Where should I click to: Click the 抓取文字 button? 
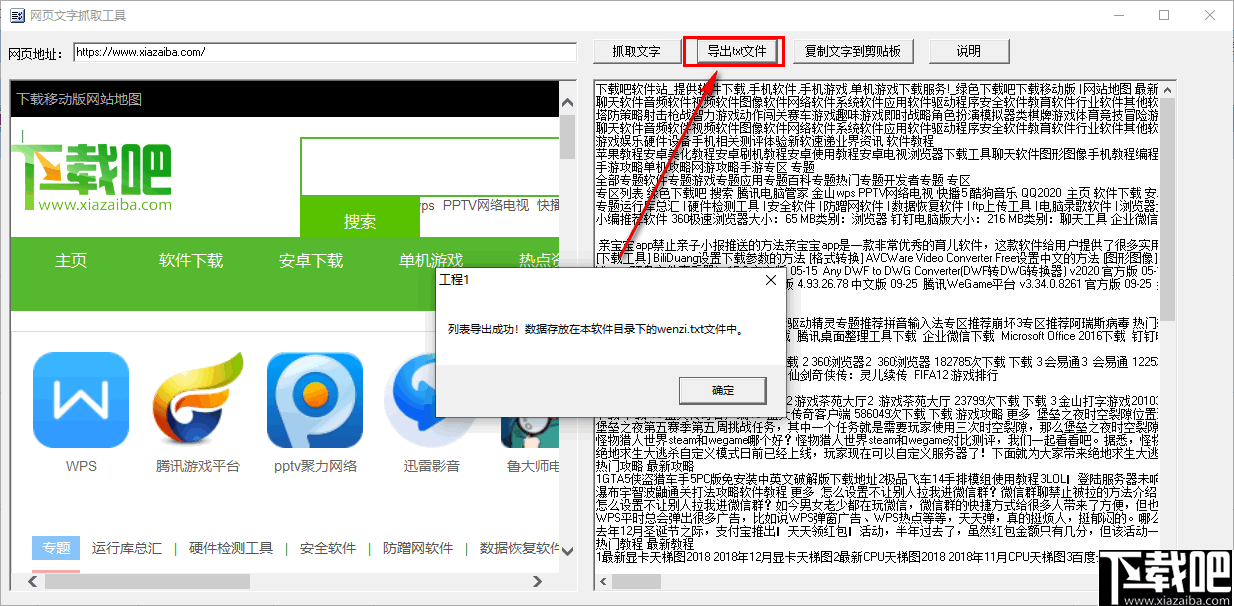636,51
